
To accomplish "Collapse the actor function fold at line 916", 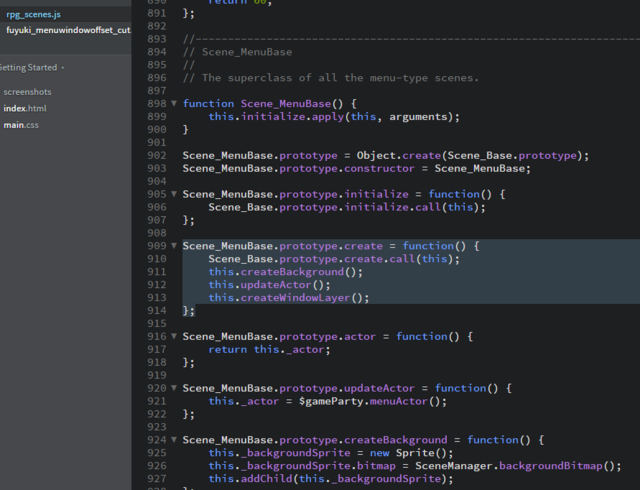I will (174, 336).
